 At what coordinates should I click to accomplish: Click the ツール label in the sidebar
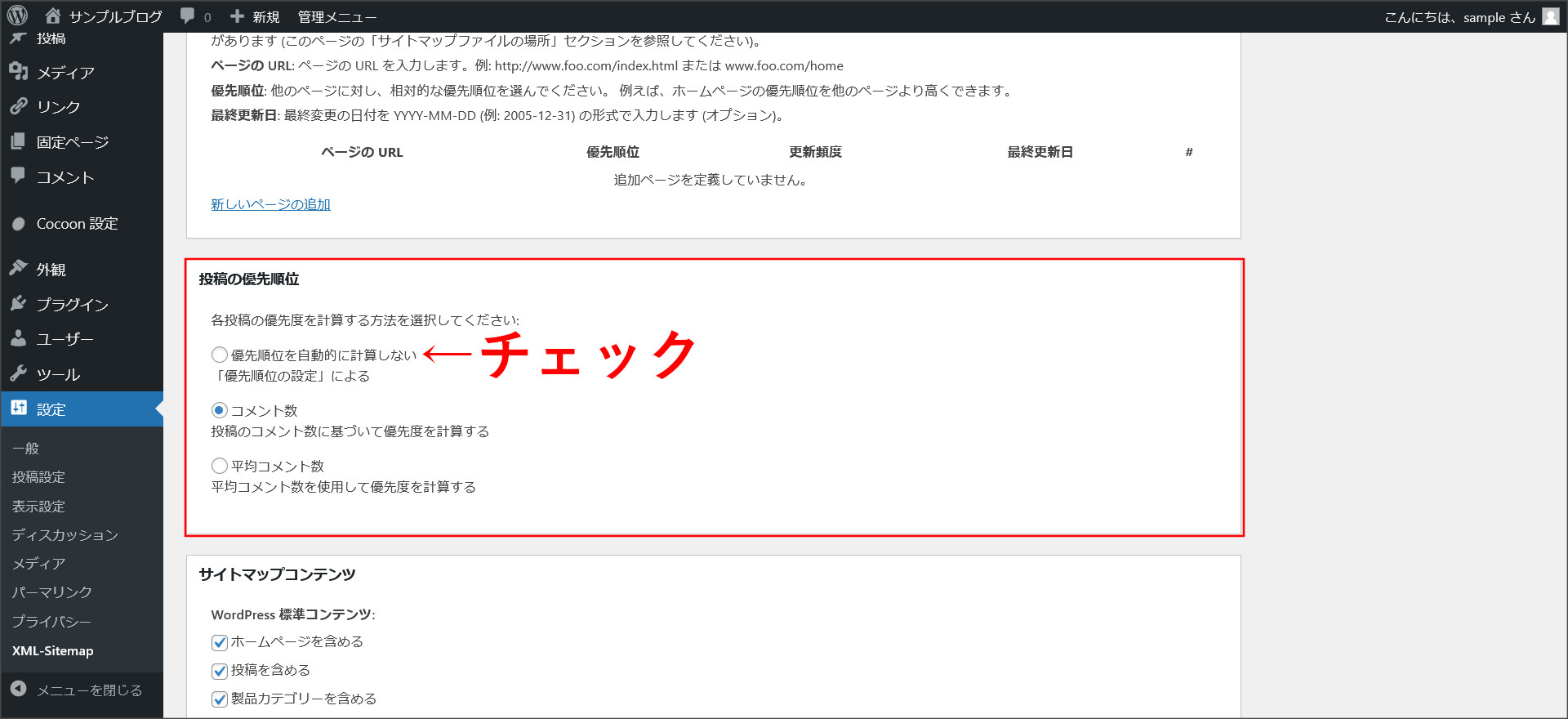[x=58, y=374]
